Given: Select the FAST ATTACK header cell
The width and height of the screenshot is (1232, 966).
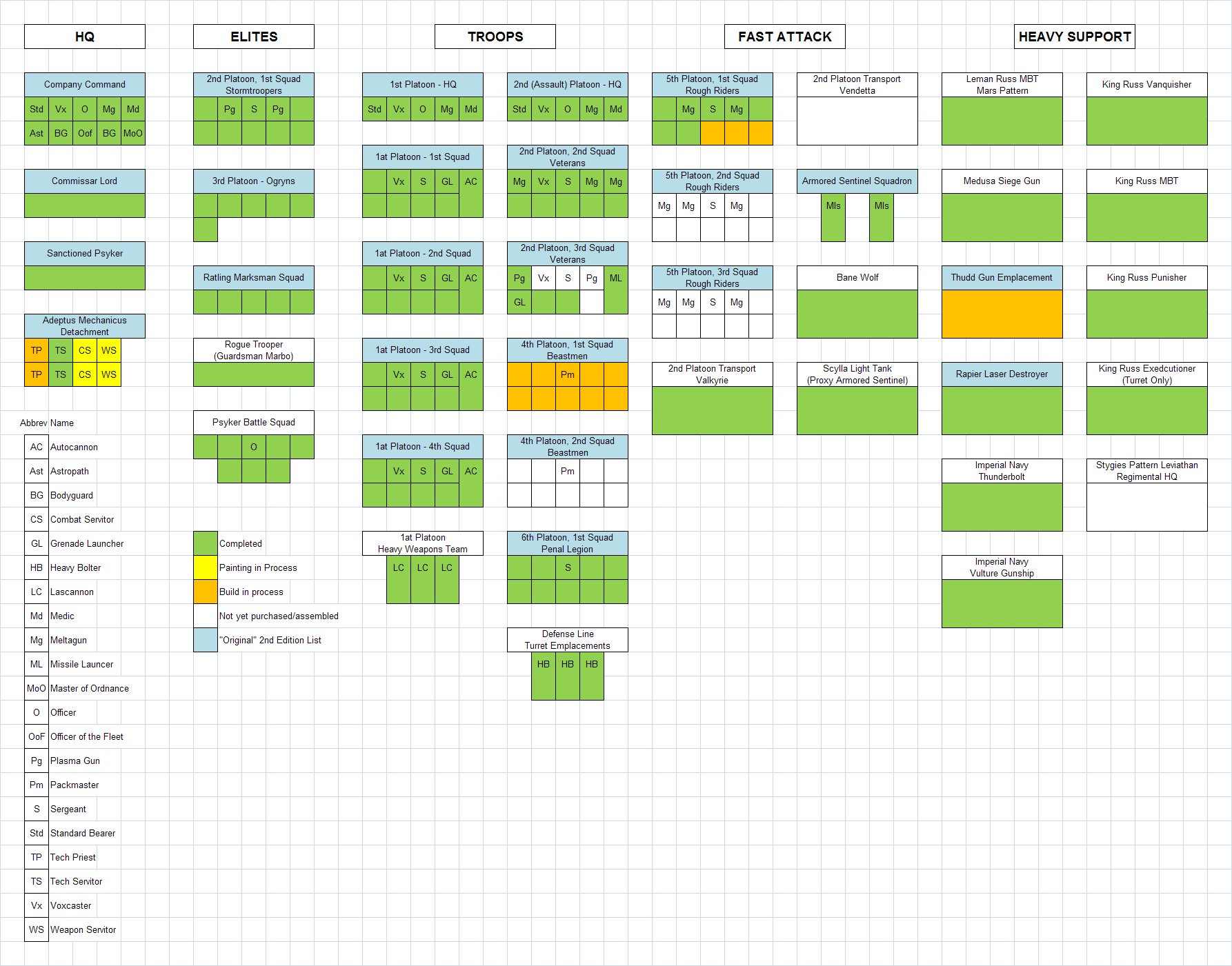Looking at the screenshot, I should click(785, 37).
